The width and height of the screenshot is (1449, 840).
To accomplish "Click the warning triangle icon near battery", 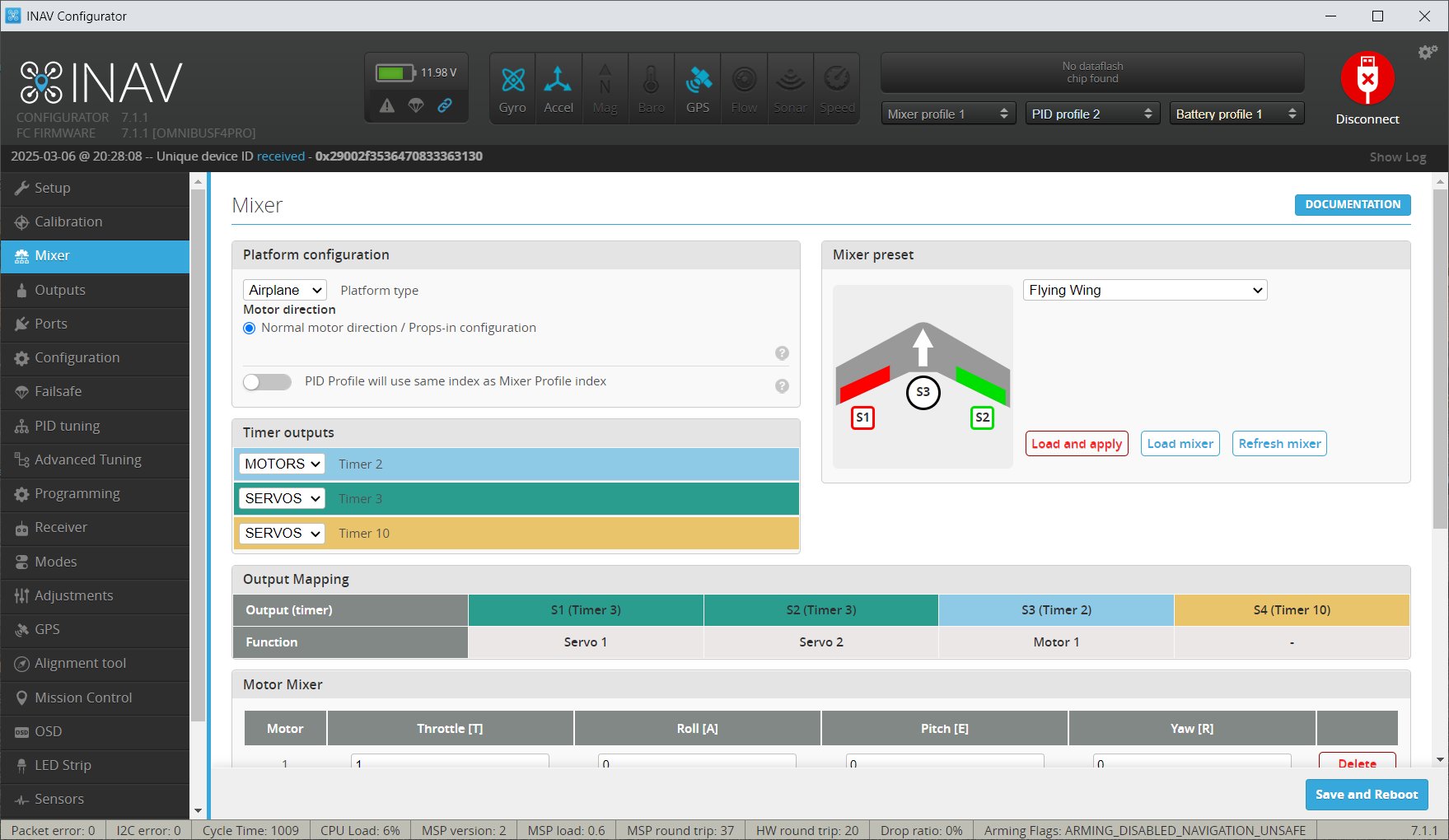I will [x=387, y=105].
